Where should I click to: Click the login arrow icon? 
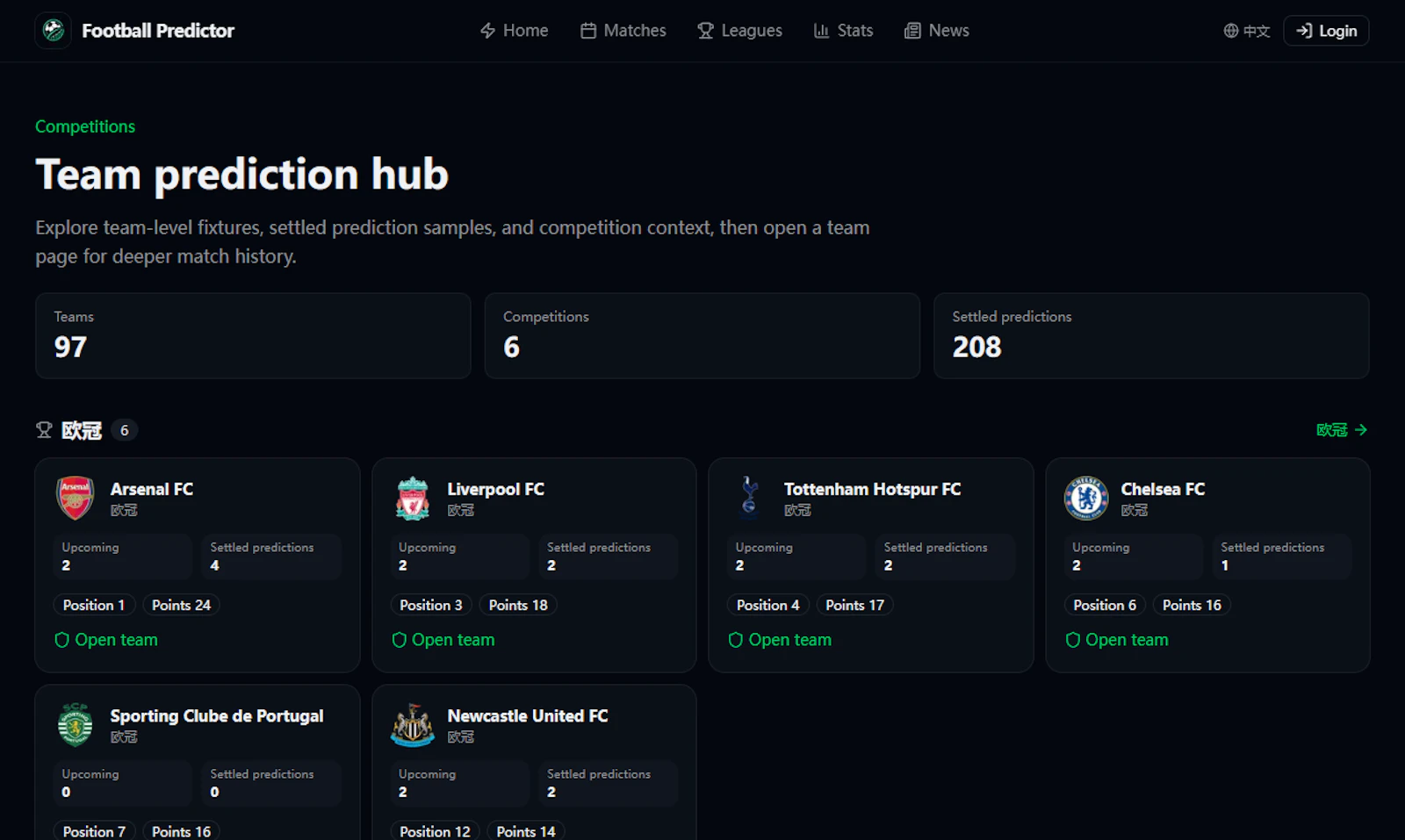(1304, 31)
